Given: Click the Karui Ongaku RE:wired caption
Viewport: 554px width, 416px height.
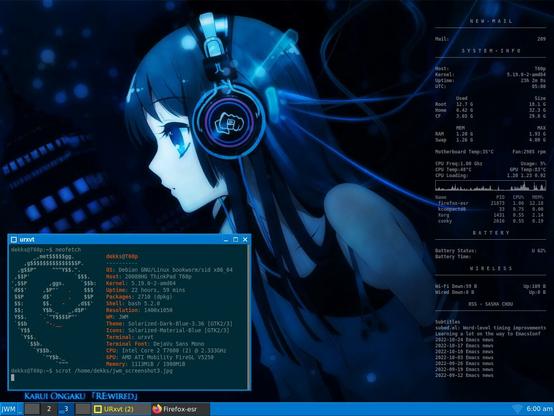Looking at the screenshot, I should [81, 396].
